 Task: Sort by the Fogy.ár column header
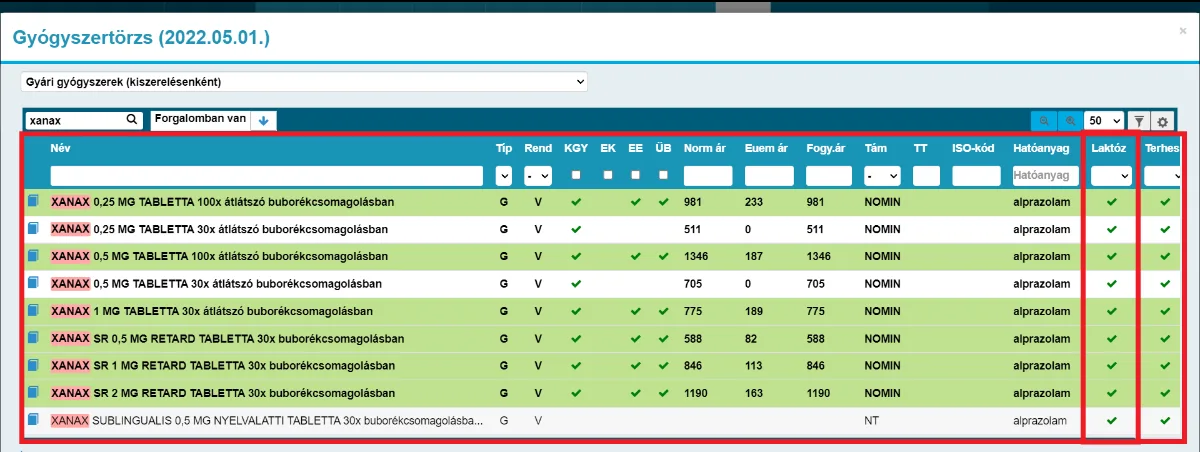826,148
